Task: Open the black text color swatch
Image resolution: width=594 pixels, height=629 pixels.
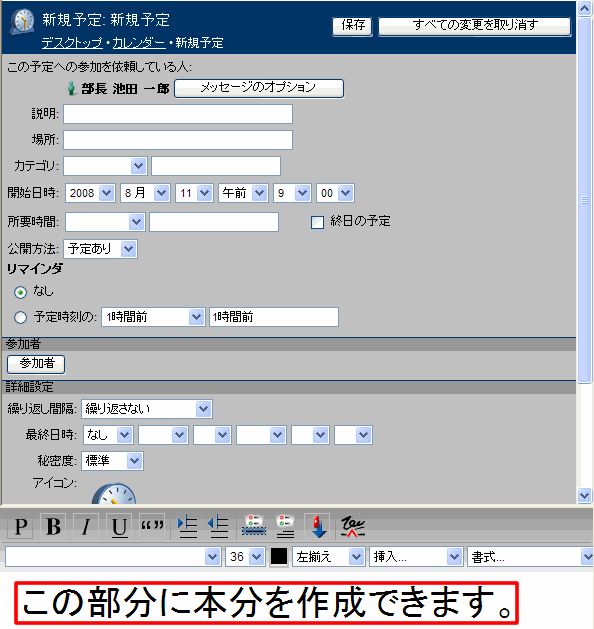Action: [279, 556]
